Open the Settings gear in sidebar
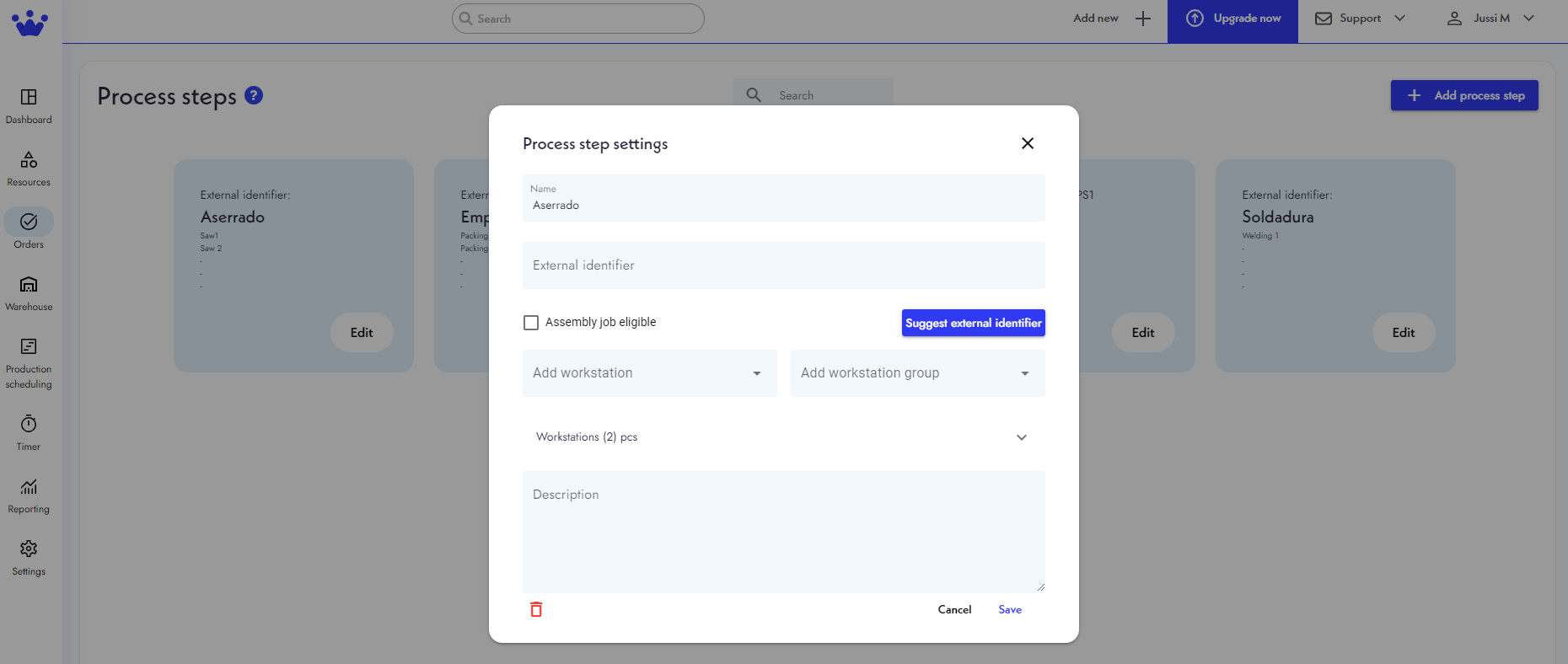1568x664 pixels. [x=29, y=557]
